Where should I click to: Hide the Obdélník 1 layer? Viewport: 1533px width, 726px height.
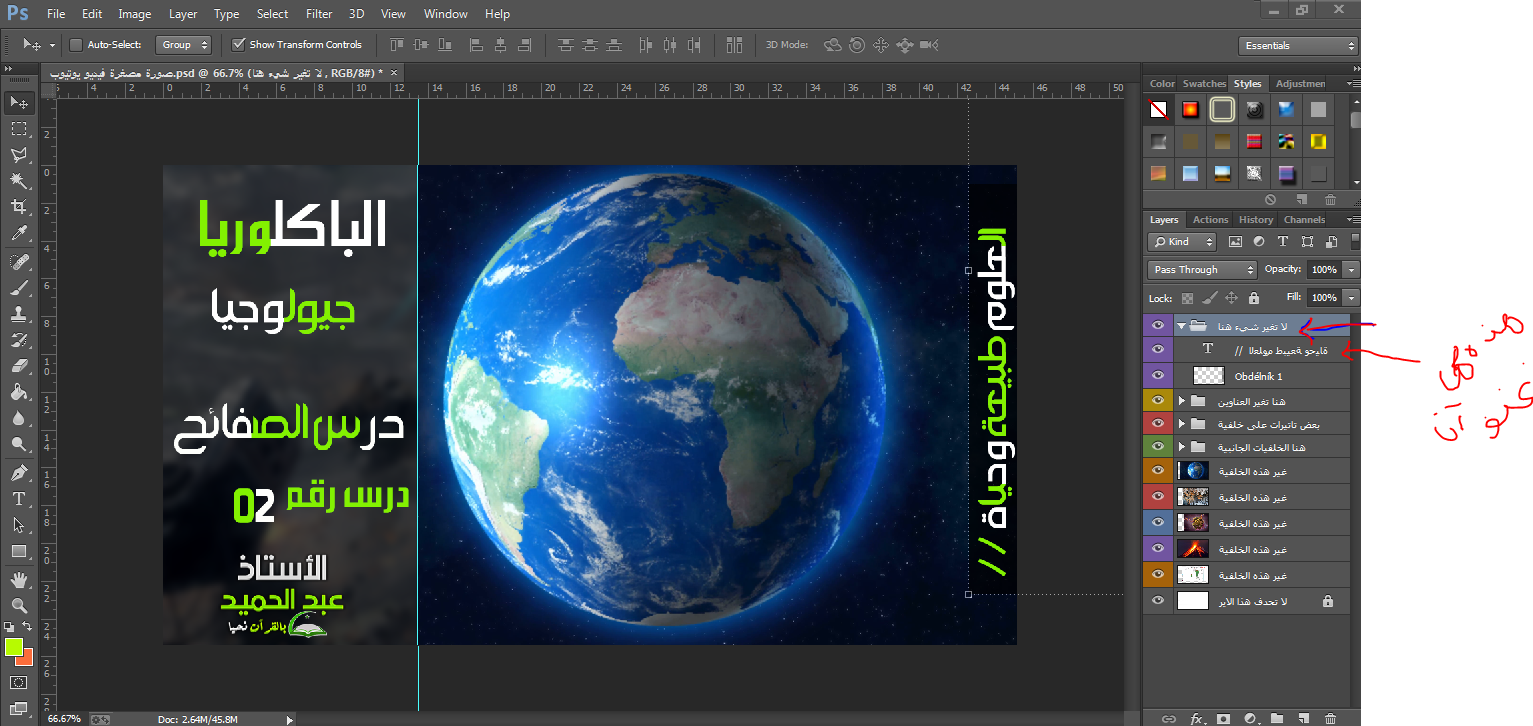pyautogui.click(x=1158, y=376)
